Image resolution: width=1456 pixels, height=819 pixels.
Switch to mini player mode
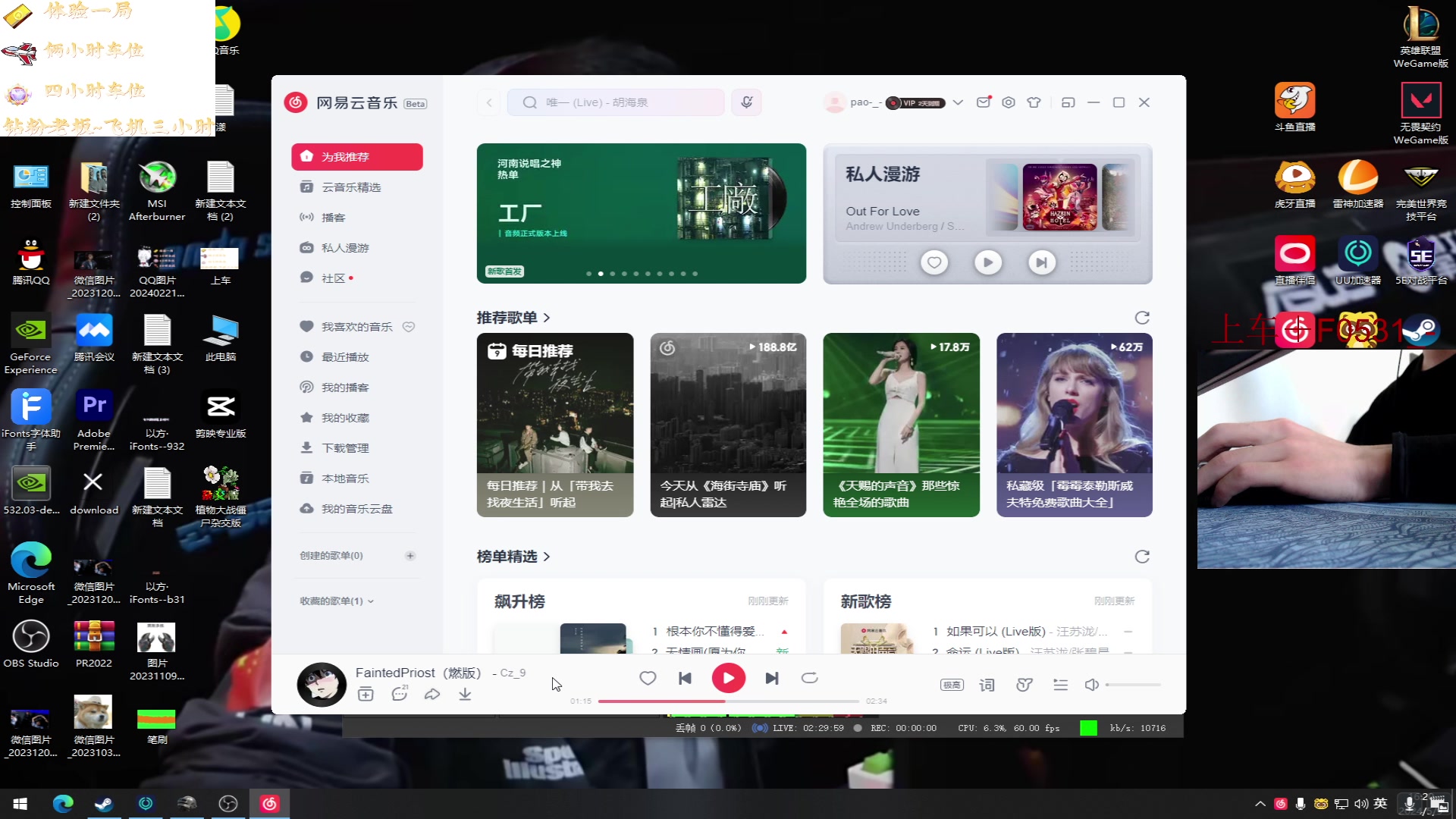(x=1068, y=102)
